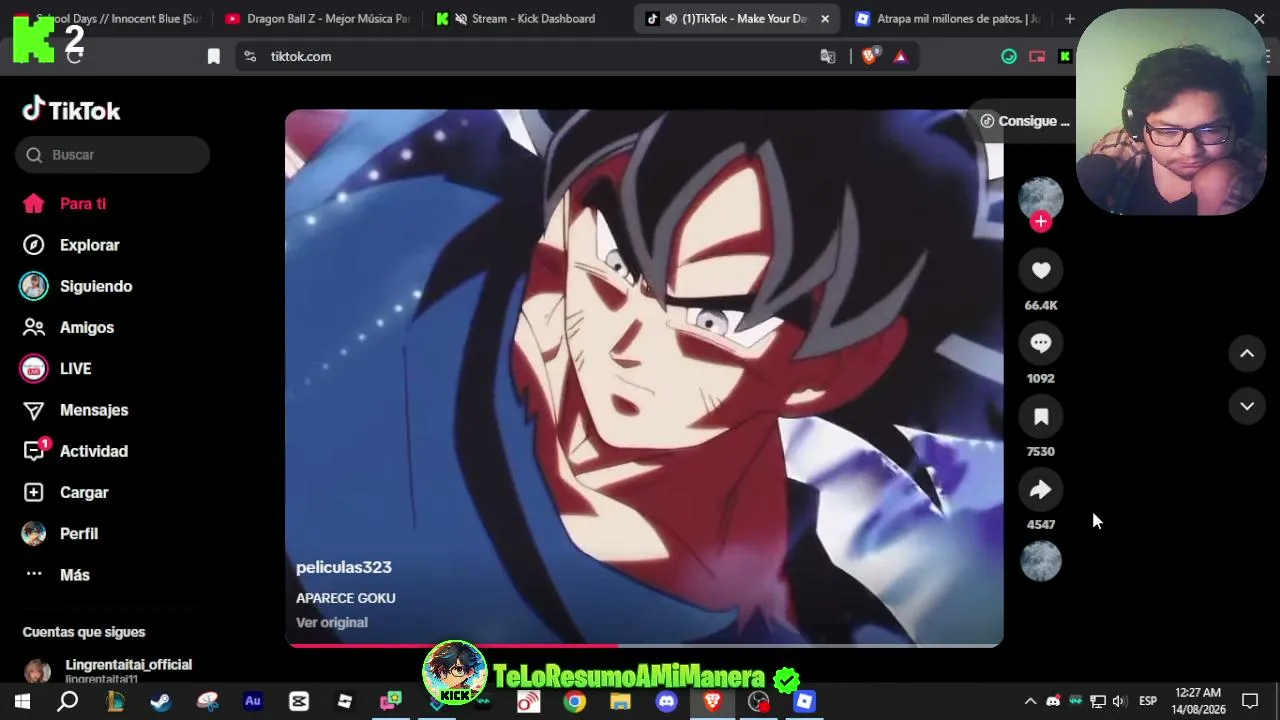Screen dimensions: 1280x720
Task: Open a new browser tab
Action: point(1069,19)
